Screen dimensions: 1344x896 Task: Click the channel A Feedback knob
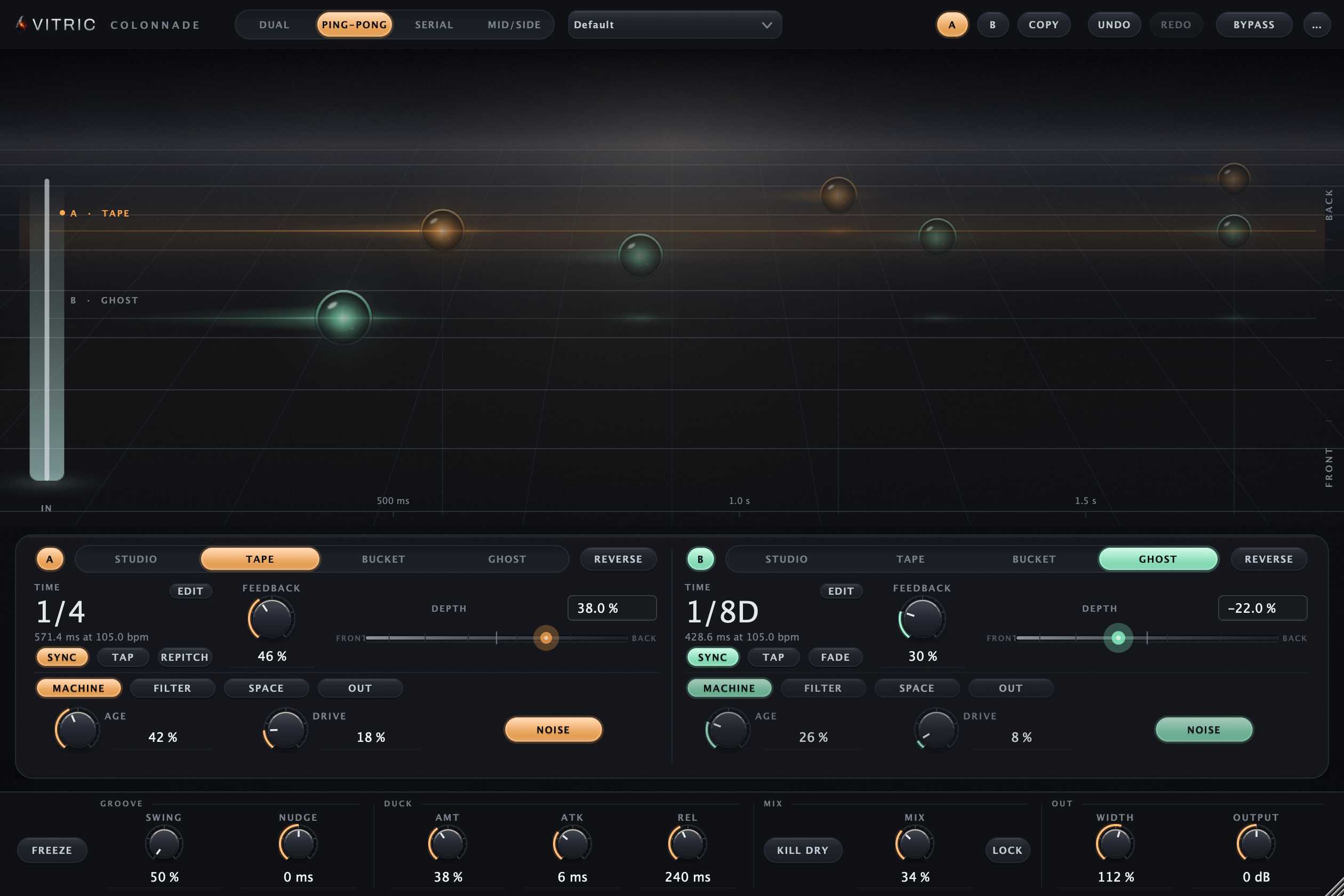[x=271, y=618]
